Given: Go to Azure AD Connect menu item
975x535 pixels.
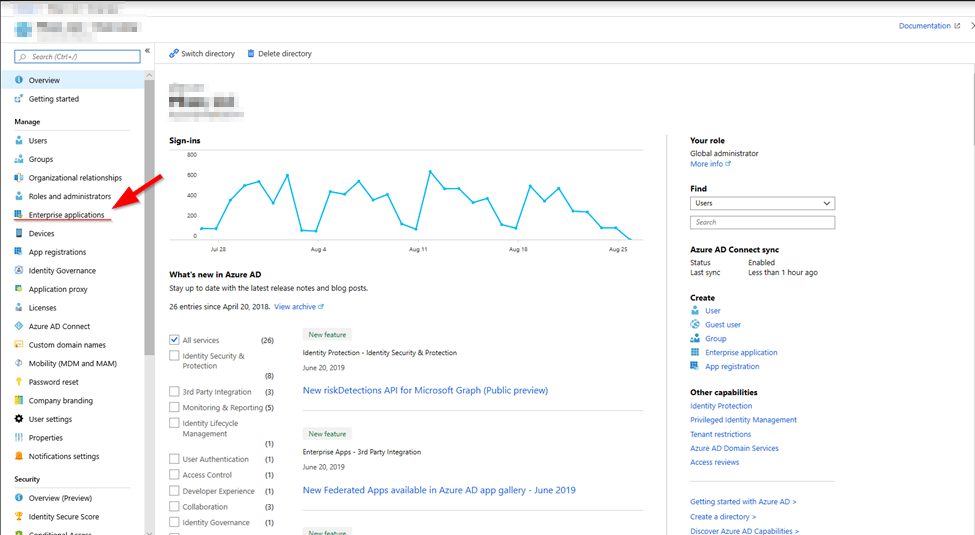Looking at the screenshot, I should click(x=59, y=326).
